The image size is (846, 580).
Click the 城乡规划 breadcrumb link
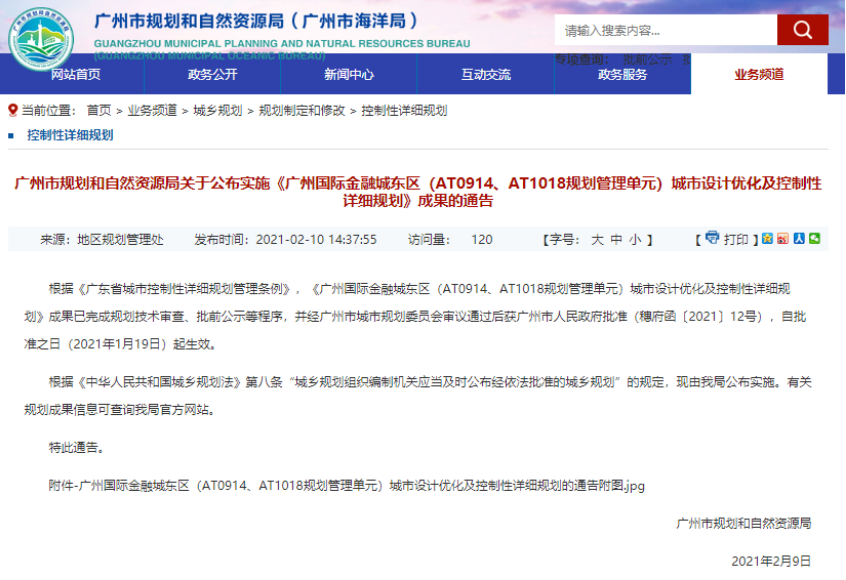pos(217,111)
